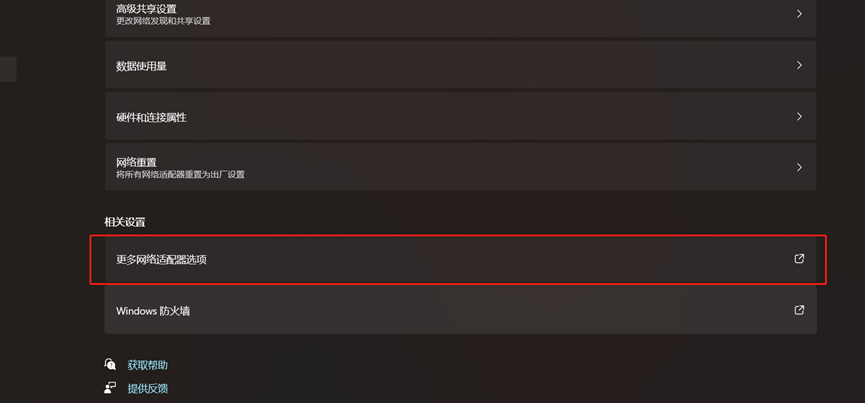Viewport: 865px width, 403px height.
Task: Open the 高级共享设置 entry title
Action: [146, 9]
